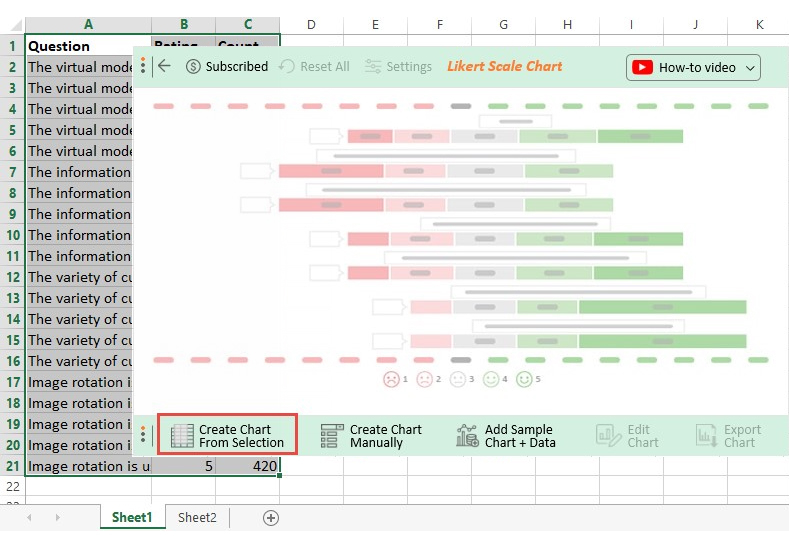Click the Select All corner triangle
Viewport: 789px width, 548px height.
16,25
